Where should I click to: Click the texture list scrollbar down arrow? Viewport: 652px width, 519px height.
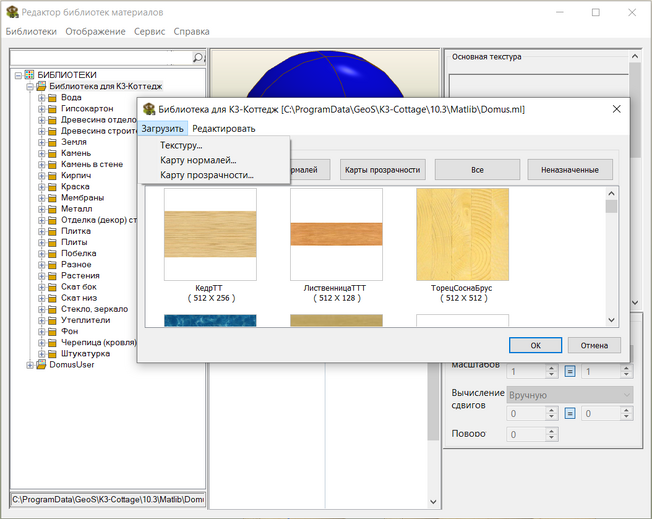click(611, 320)
